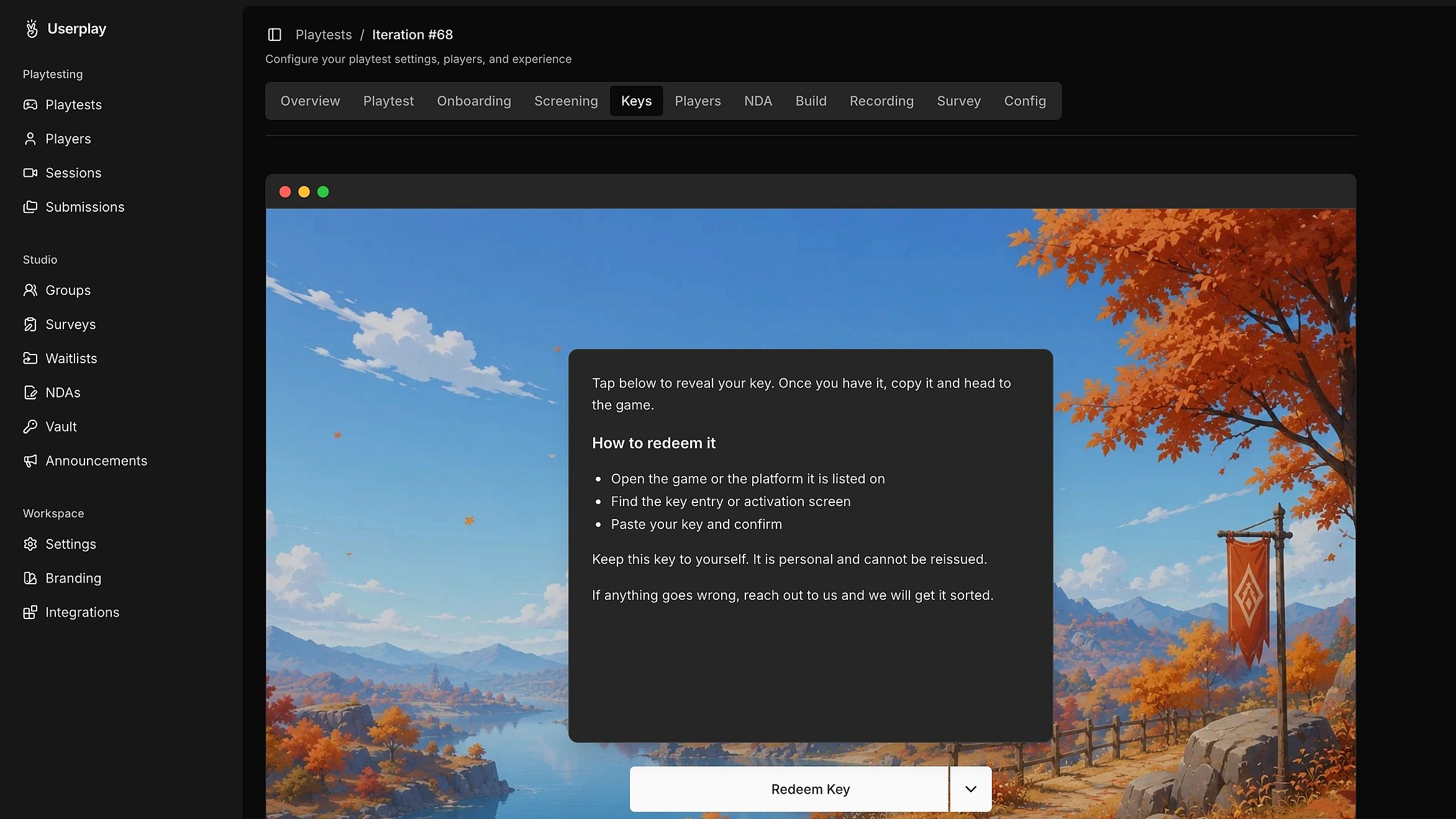
Task: Click the Playtests gamepad icon
Action: click(x=30, y=104)
